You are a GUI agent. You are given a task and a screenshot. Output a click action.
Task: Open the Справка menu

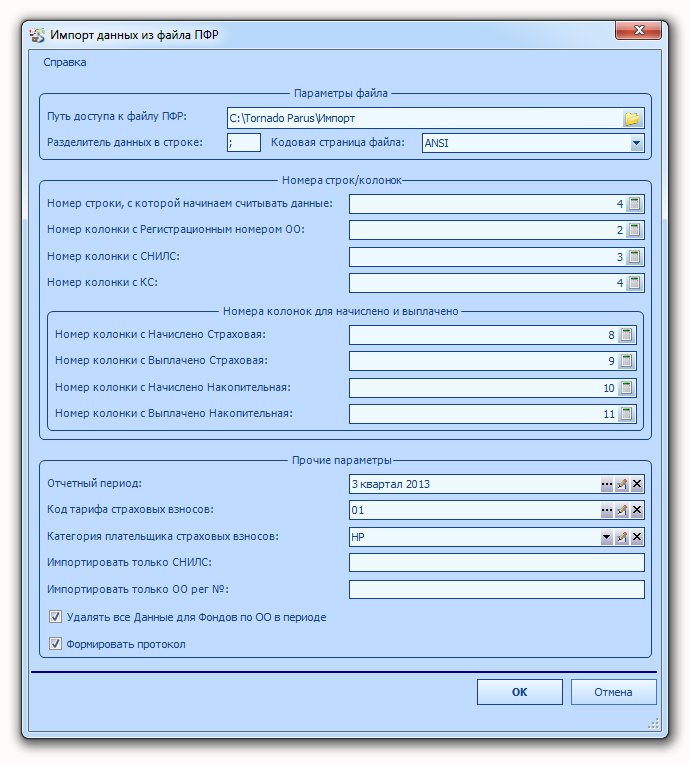[65, 62]
